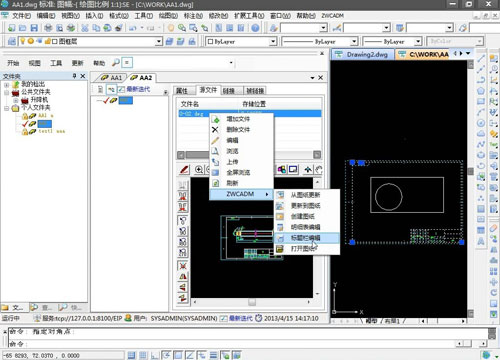This screenshot has height=360, width=500.
Task: Open the ByLayer linetype dropdown
Action: point(354,41)
